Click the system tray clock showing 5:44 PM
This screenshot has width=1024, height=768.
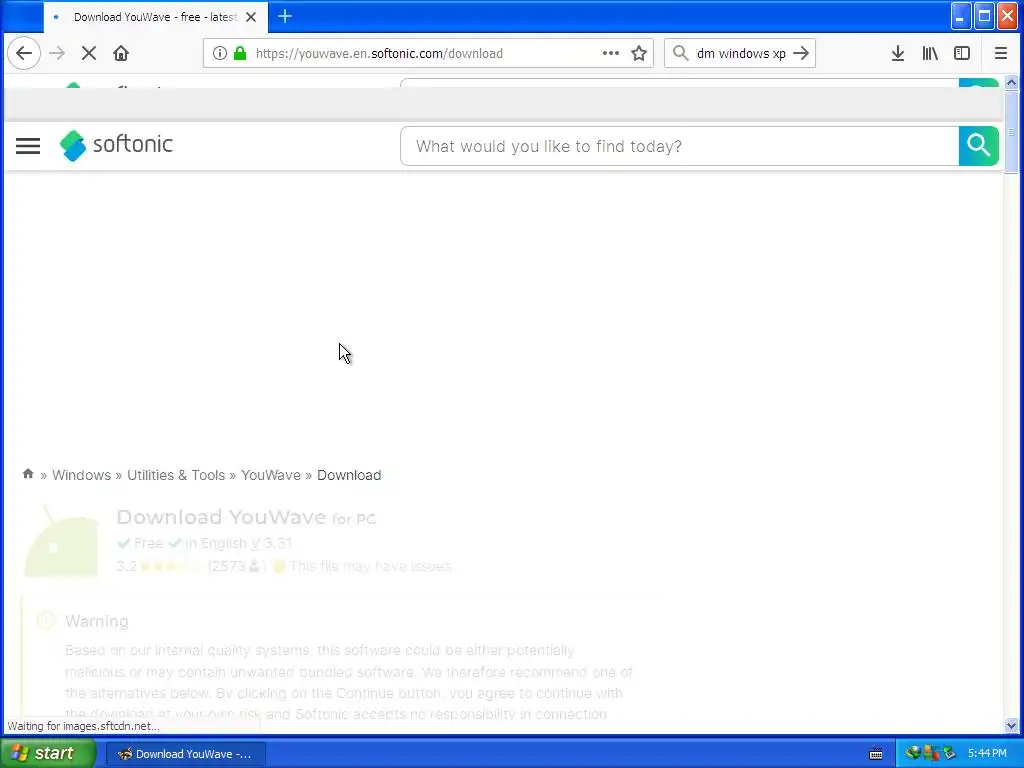pos(987,754)
